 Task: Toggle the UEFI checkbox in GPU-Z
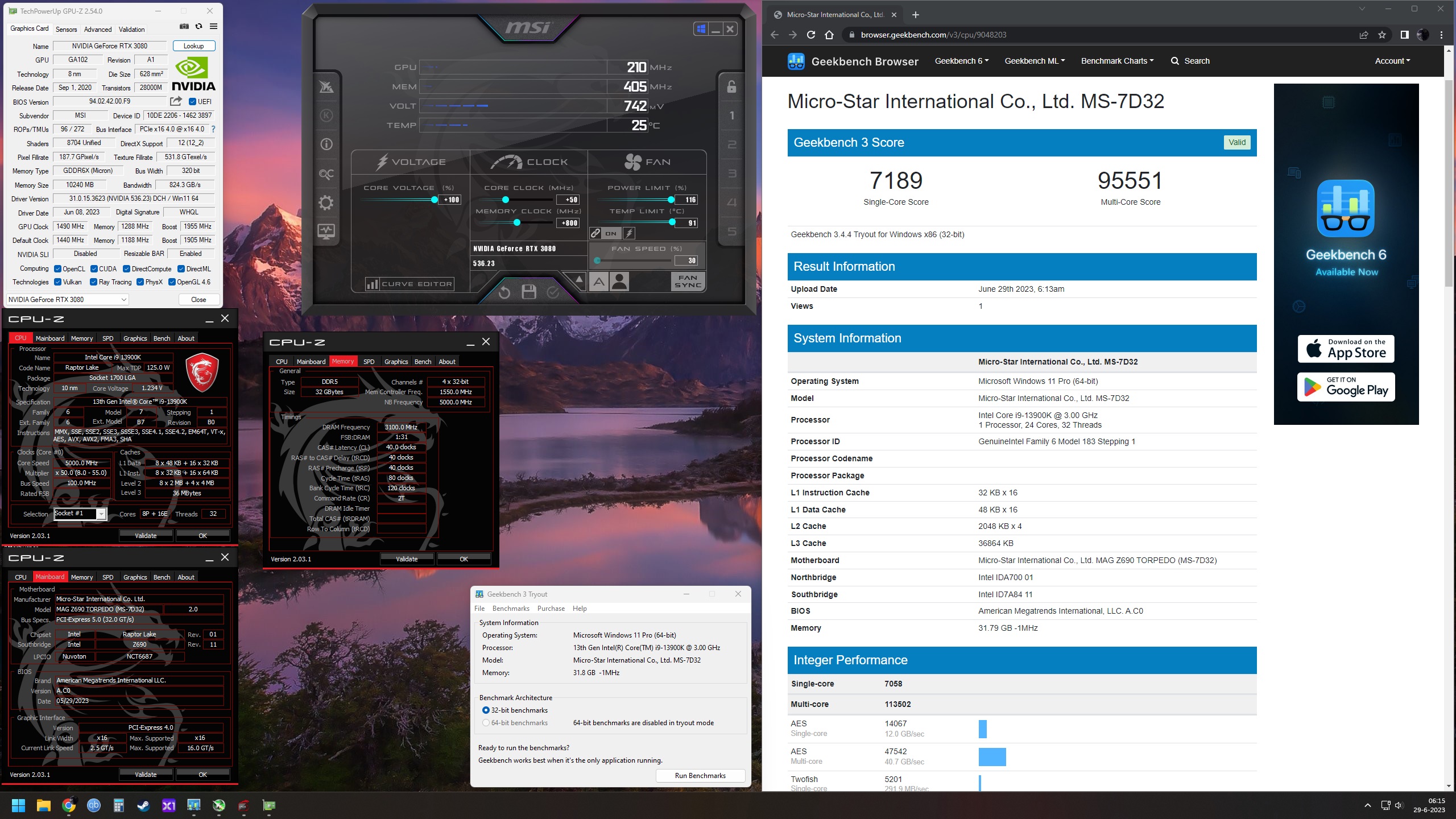click(x=192, y=102)
